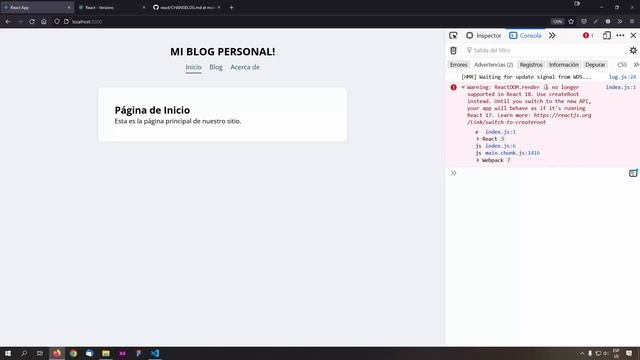
Task: Go to the browser home page
Action: coord(44,21)
